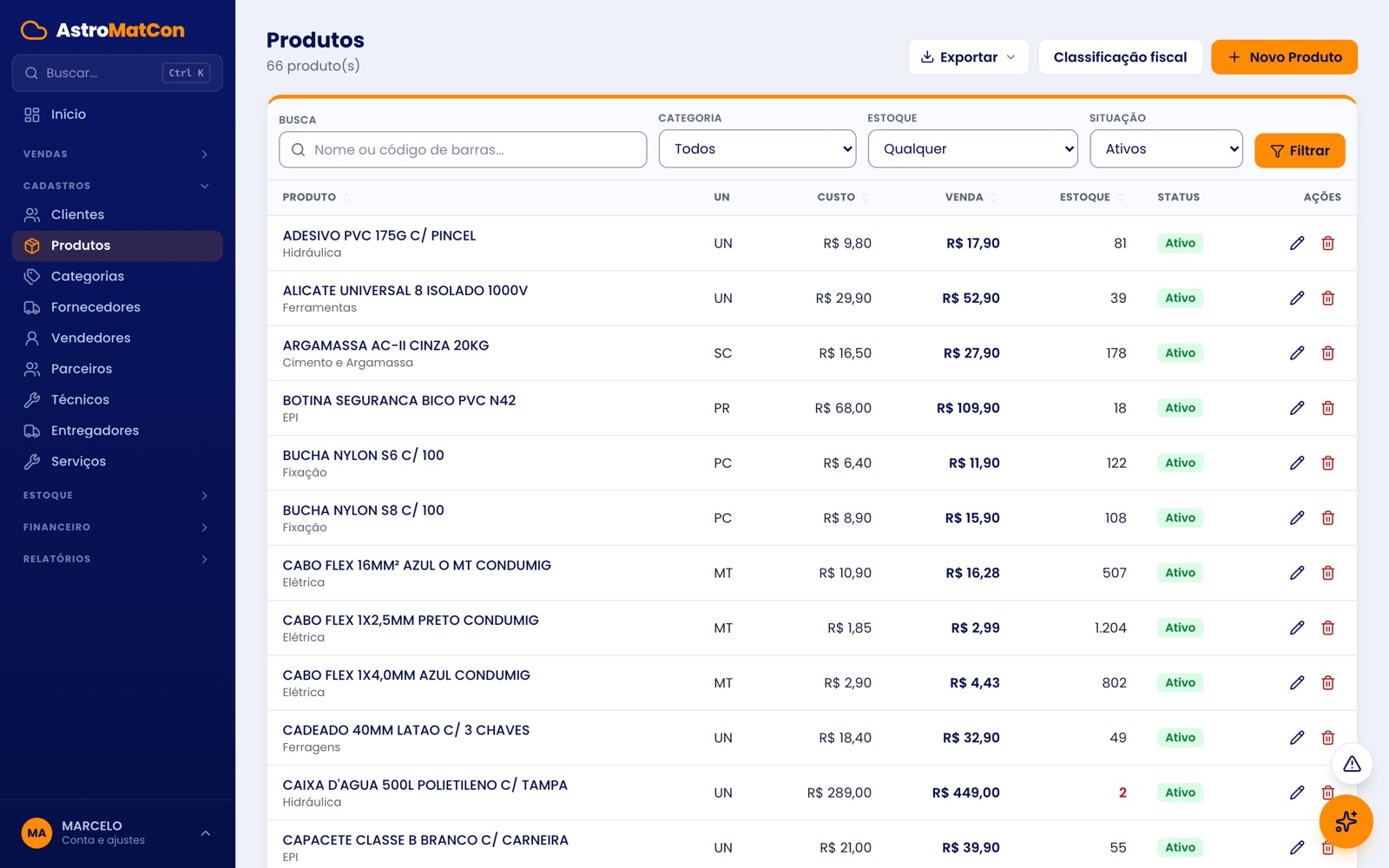Click the AstroMatCon cloud logo
This screenshot has width=1389, height=868.
point(34,30)
